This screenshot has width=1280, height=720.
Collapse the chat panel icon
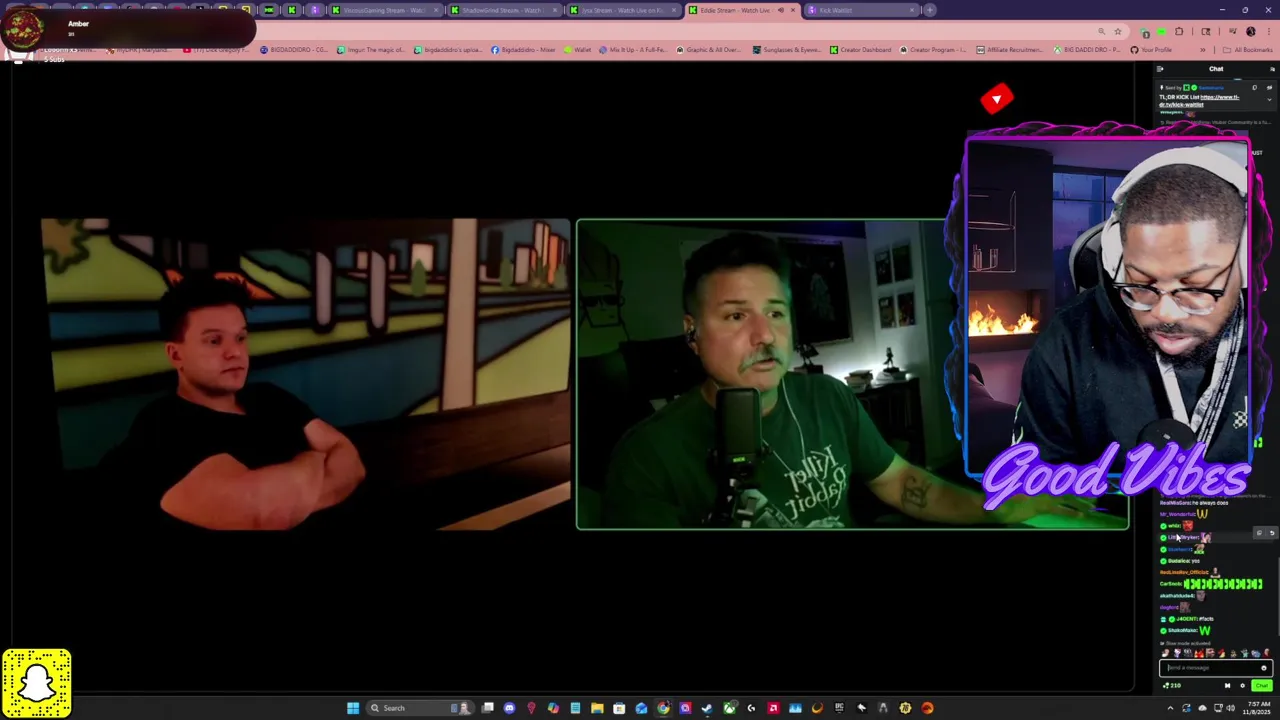click(1160, 69)
